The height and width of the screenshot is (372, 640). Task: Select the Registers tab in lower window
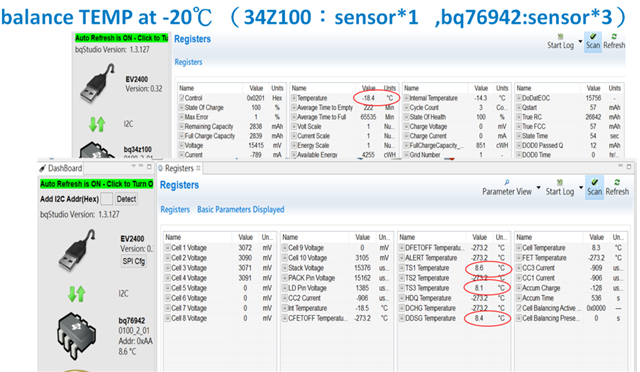pyautogui.click(x=179, y=168)
